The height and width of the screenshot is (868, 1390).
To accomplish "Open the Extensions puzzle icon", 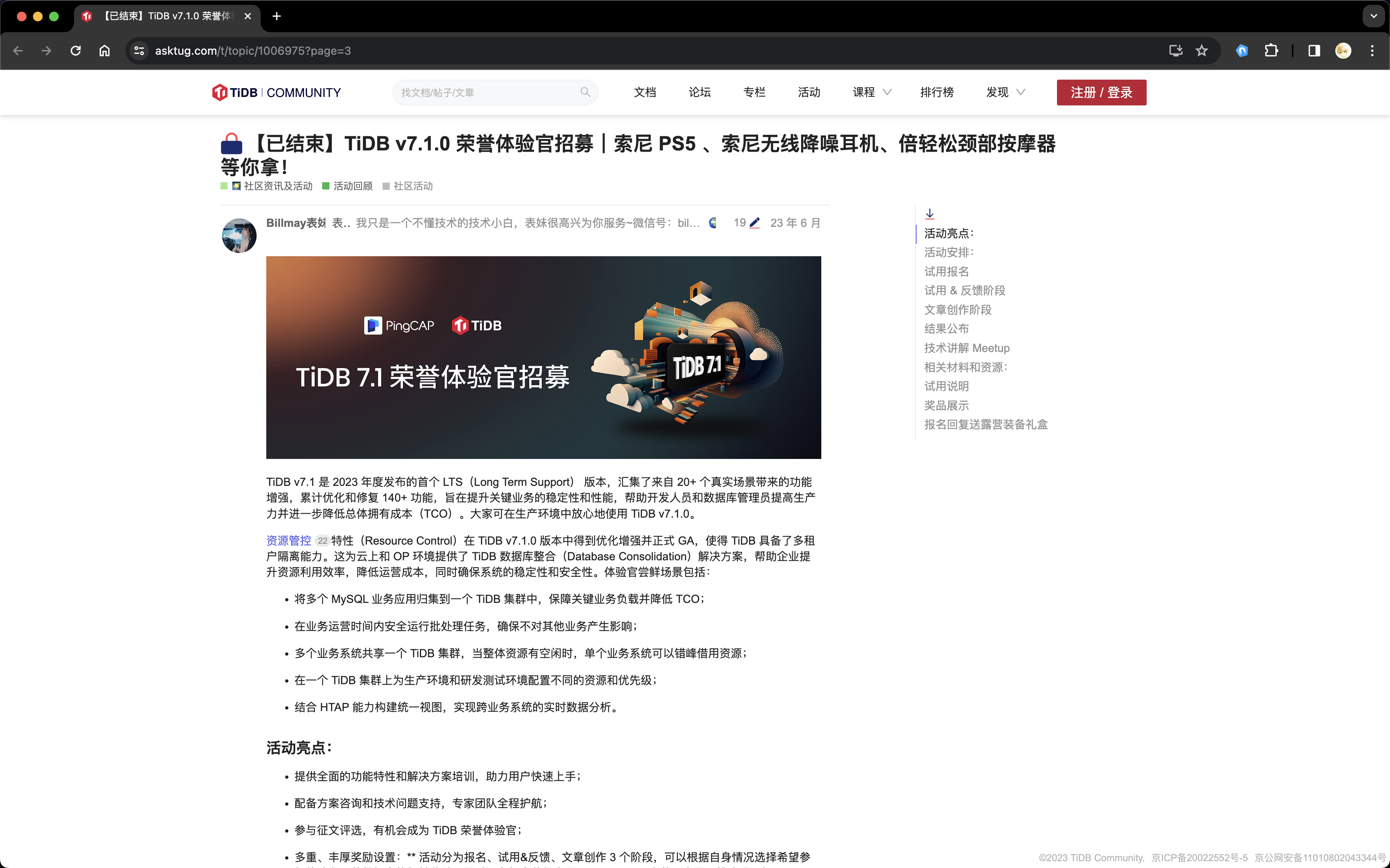I will 1271,51.
